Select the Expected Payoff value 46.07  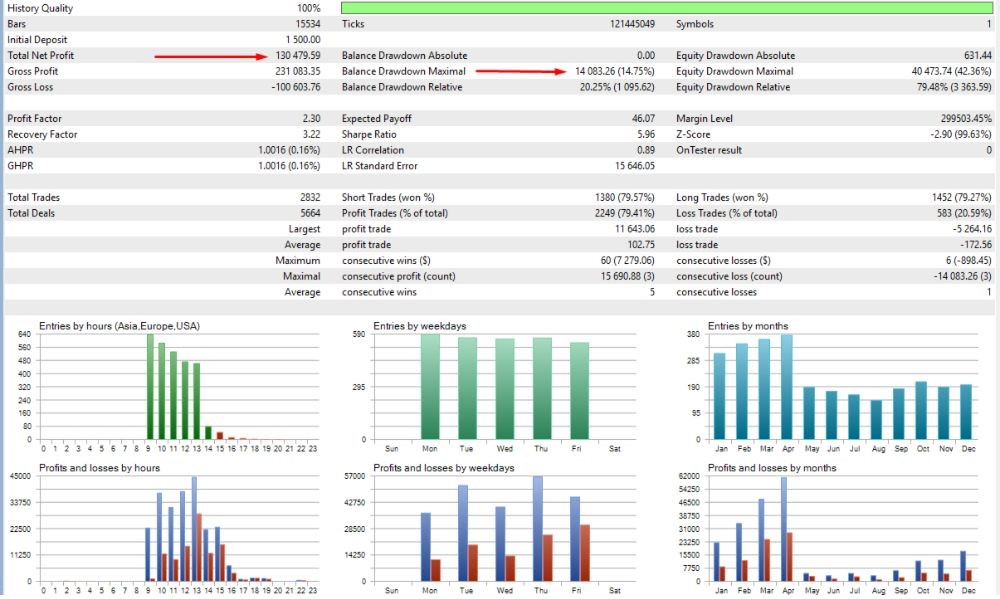[x=643, y=119]
